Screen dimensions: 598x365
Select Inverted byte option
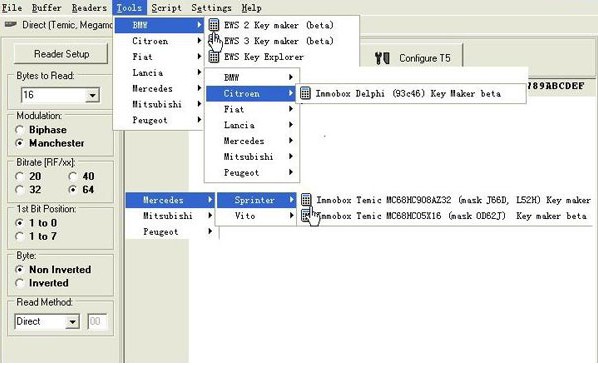[19, 283]
